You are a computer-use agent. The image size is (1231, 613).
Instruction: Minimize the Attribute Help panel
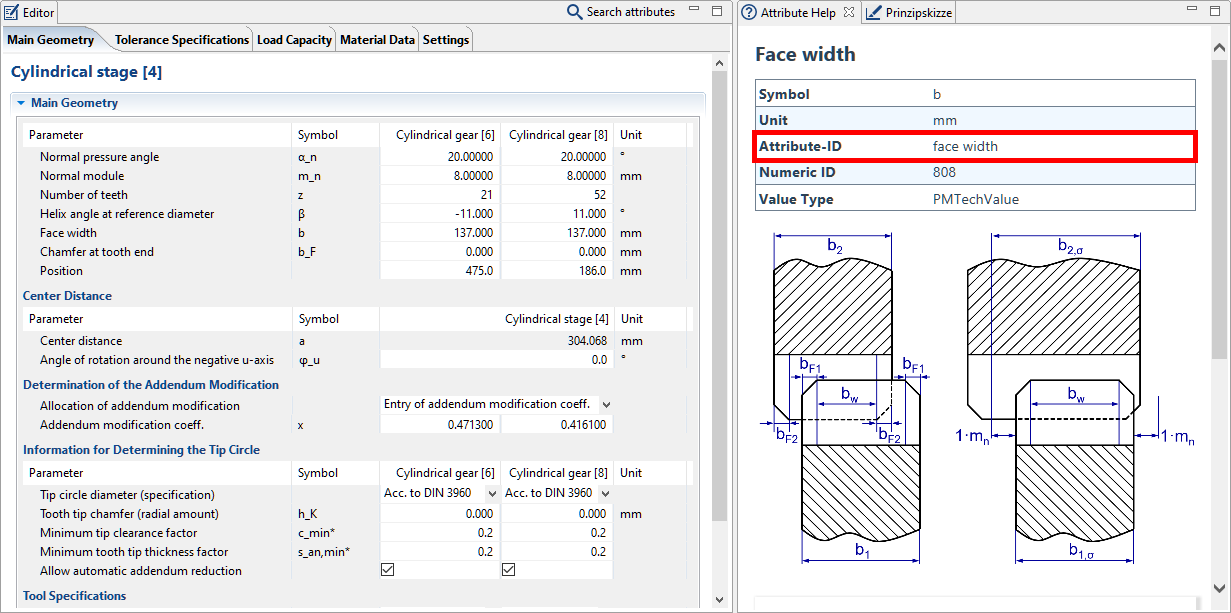[1193, 11]
